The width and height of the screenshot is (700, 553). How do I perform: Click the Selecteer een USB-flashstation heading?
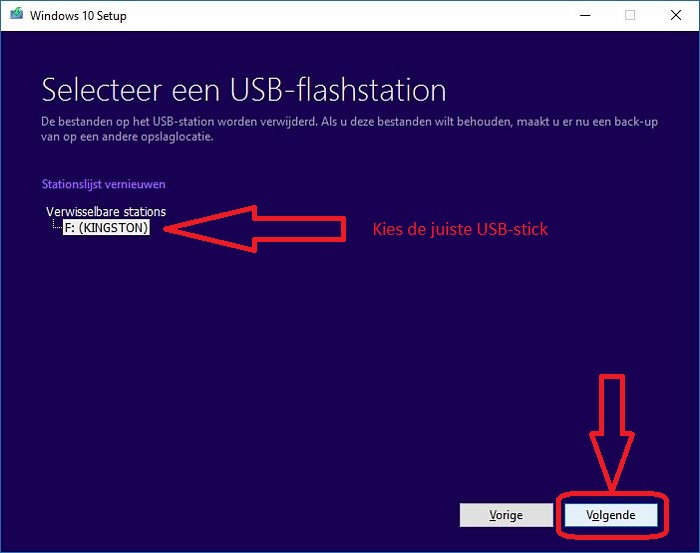[244, 90]
